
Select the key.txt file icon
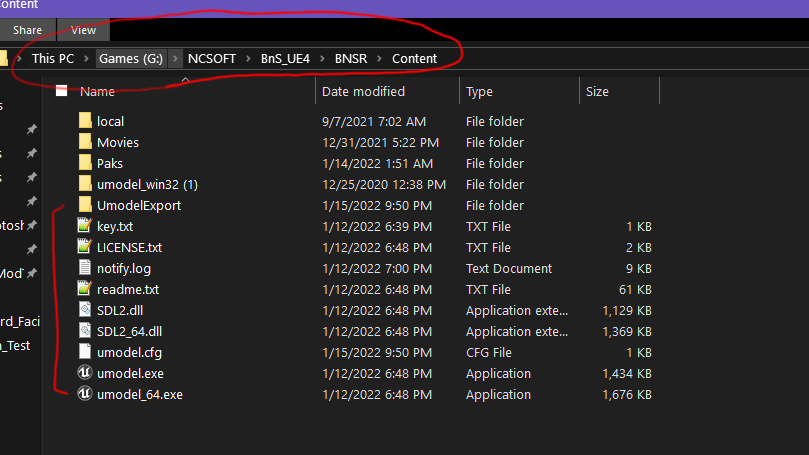tap(85, 225)
